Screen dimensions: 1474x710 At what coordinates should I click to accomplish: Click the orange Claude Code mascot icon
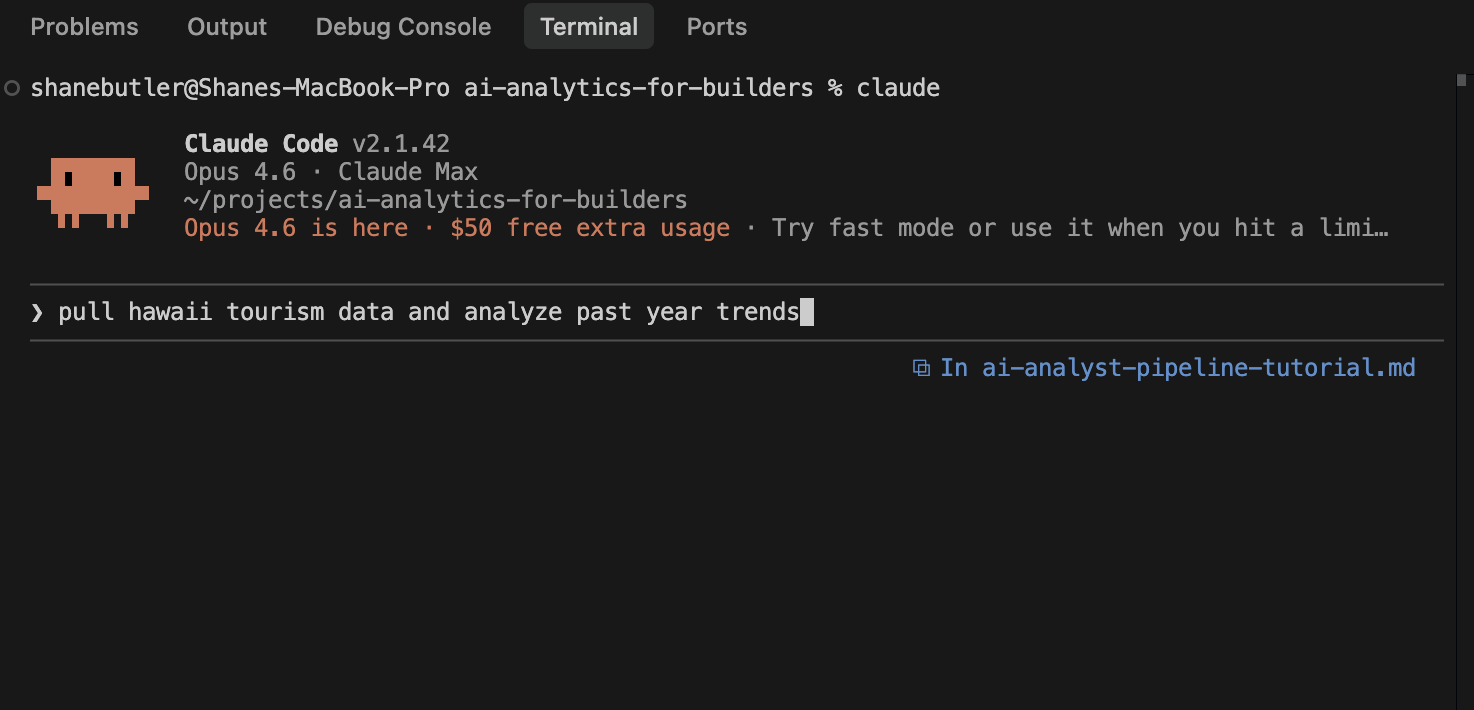pyautogui.click(x=92, y=190)
